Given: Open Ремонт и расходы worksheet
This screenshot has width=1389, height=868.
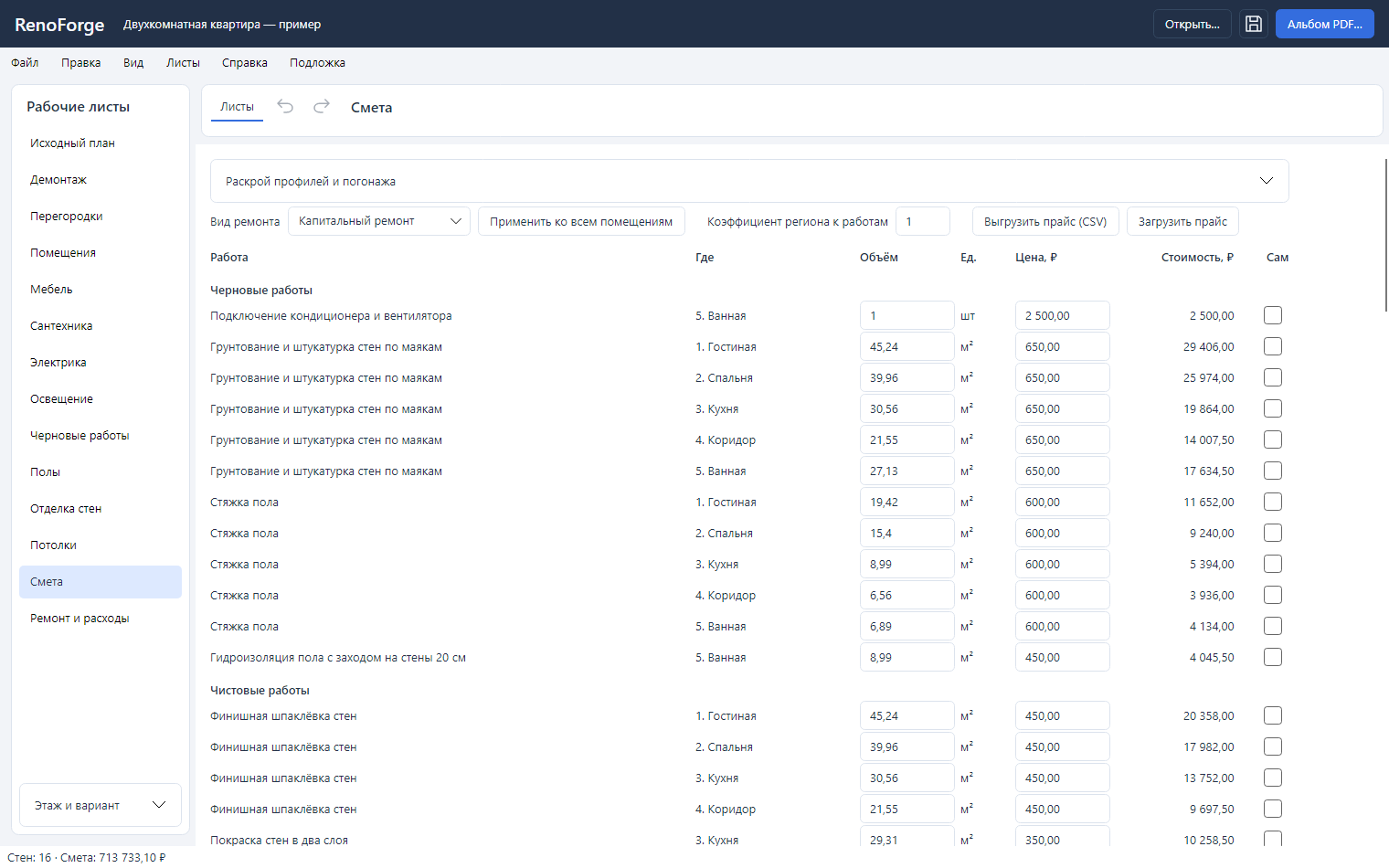Looking at the screenshot, I should [x=101, y=619].
